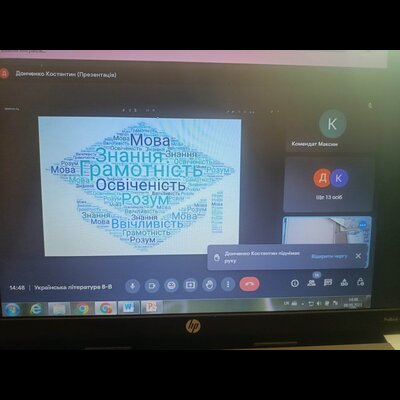
Task: Open the activities icon
Action: pos(344,282)
